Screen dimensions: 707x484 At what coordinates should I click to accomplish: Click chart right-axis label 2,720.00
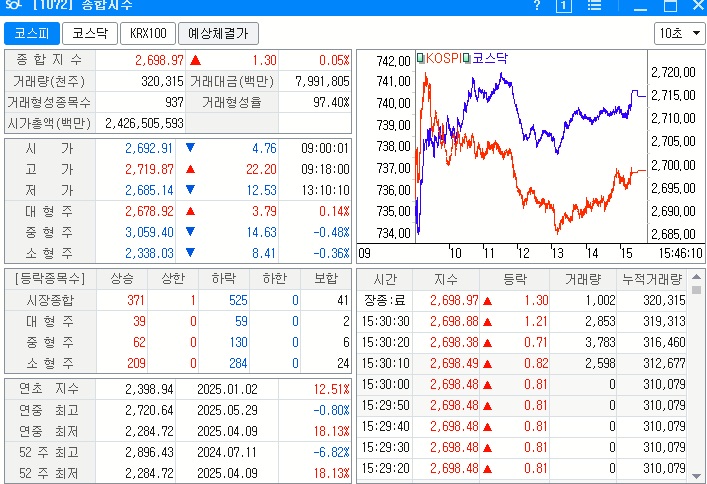673,72
